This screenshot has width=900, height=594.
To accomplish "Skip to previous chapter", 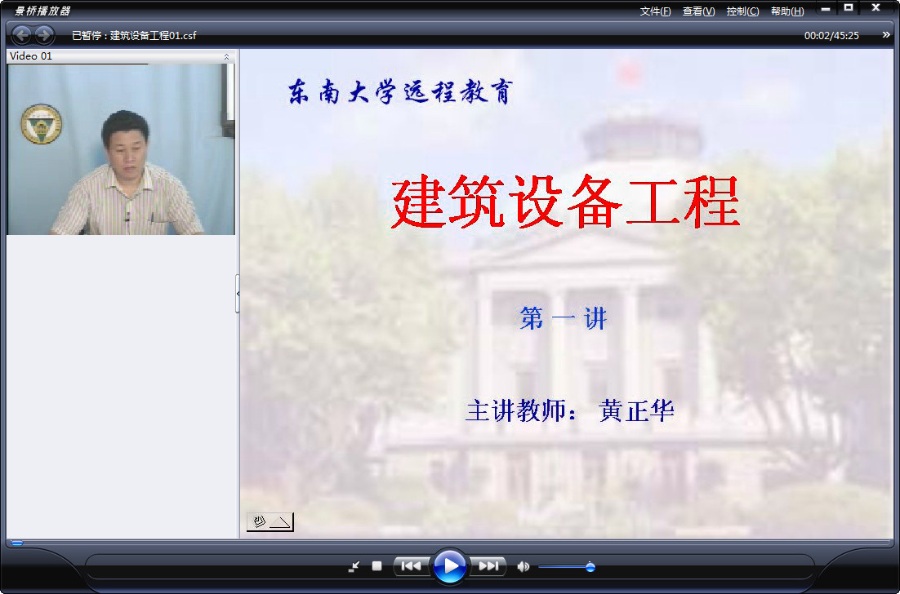I will (411, 566).
